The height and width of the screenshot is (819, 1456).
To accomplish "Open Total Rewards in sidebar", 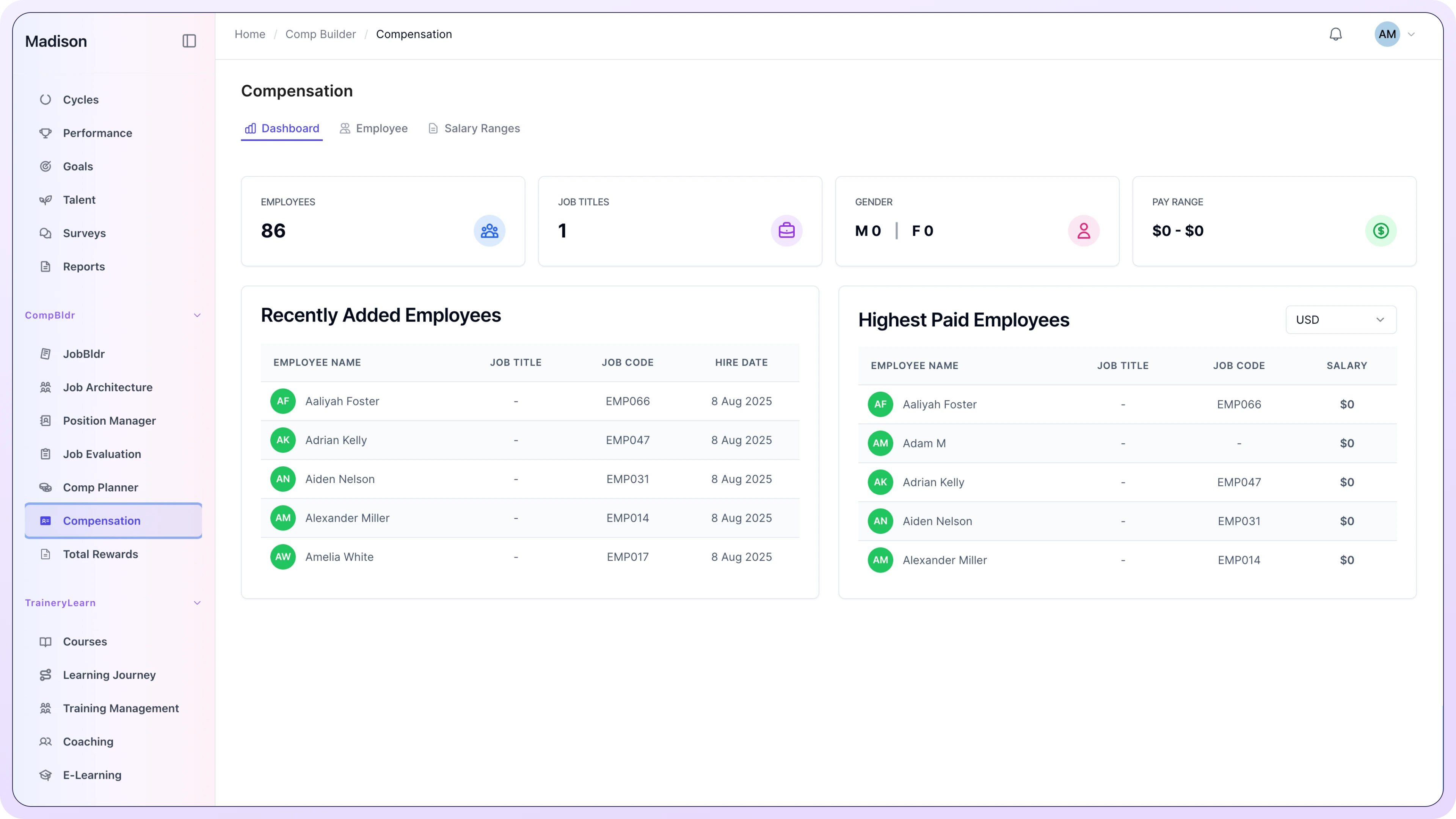I will coord(100,554).
